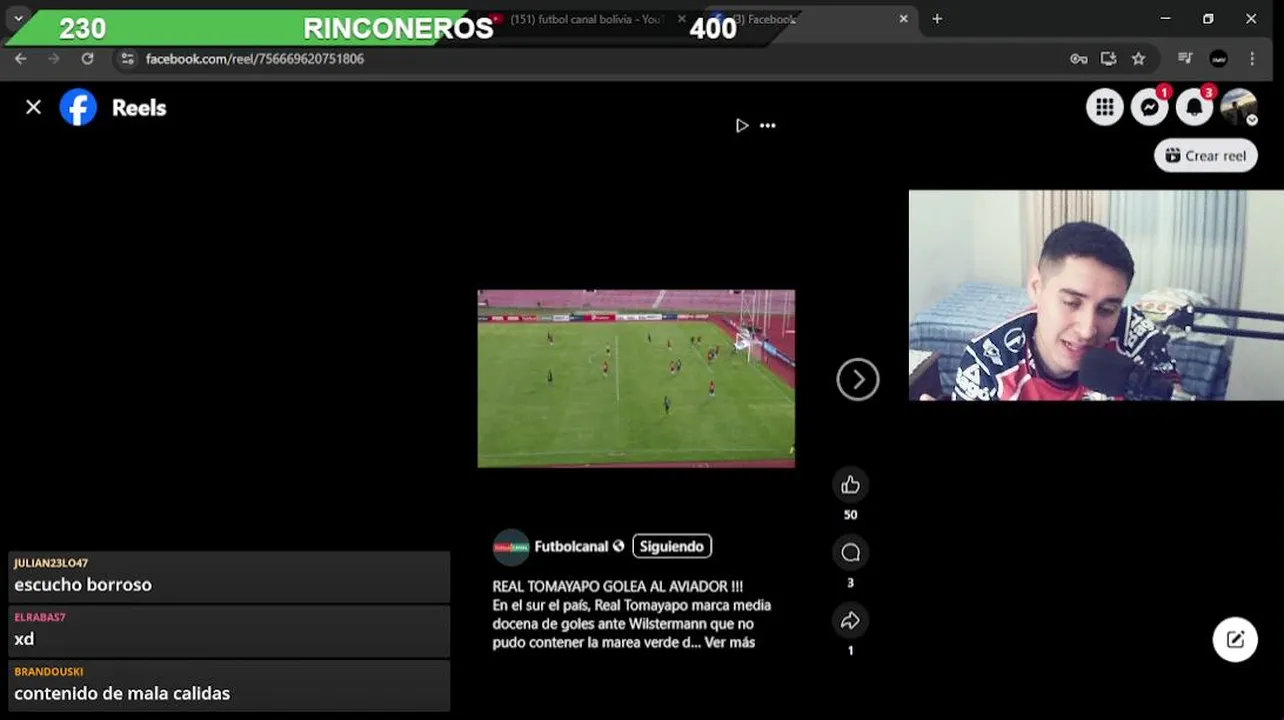Open Messenger chats icon
Screen dimensions: 1284x720
pyautogui.click(x=1150, y=107)
